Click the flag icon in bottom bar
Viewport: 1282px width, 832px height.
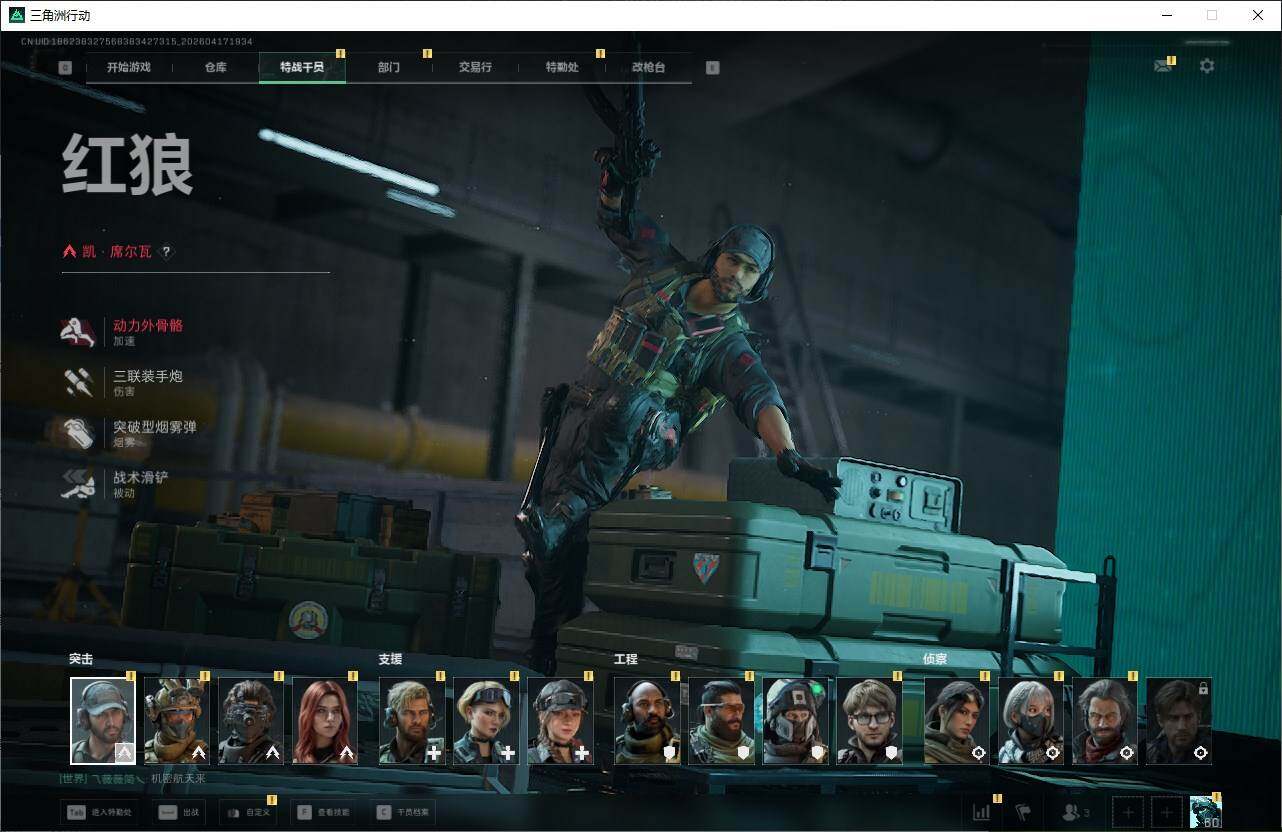[1022, 812]
